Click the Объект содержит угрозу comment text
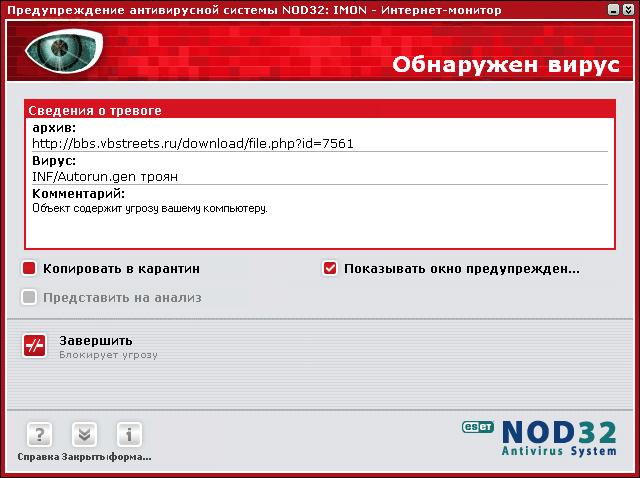Image resolution: width=640 pixels, height=478 pixels. (150, 209)
